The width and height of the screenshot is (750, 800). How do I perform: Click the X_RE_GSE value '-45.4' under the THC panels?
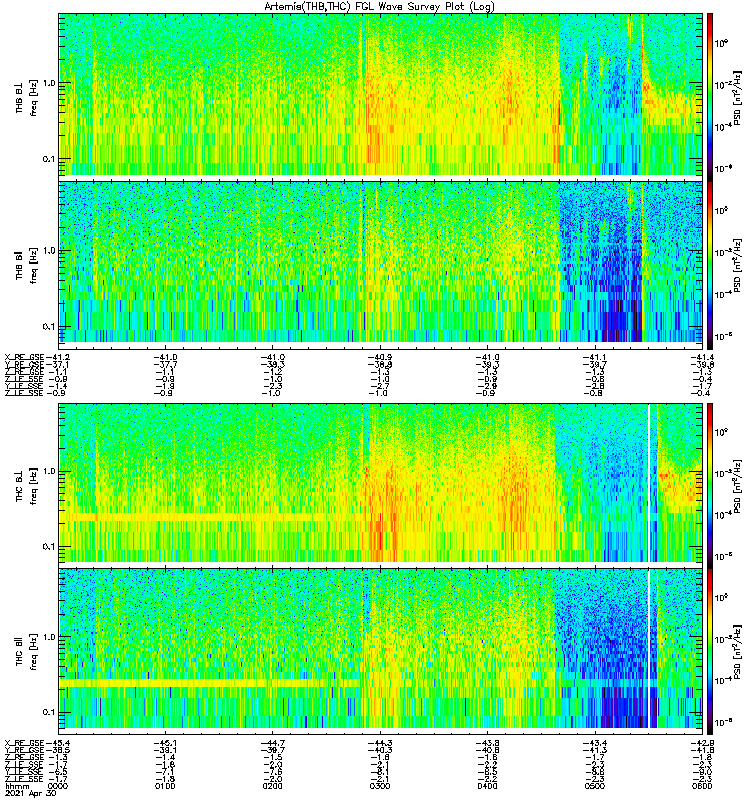[x=57, y=743]
